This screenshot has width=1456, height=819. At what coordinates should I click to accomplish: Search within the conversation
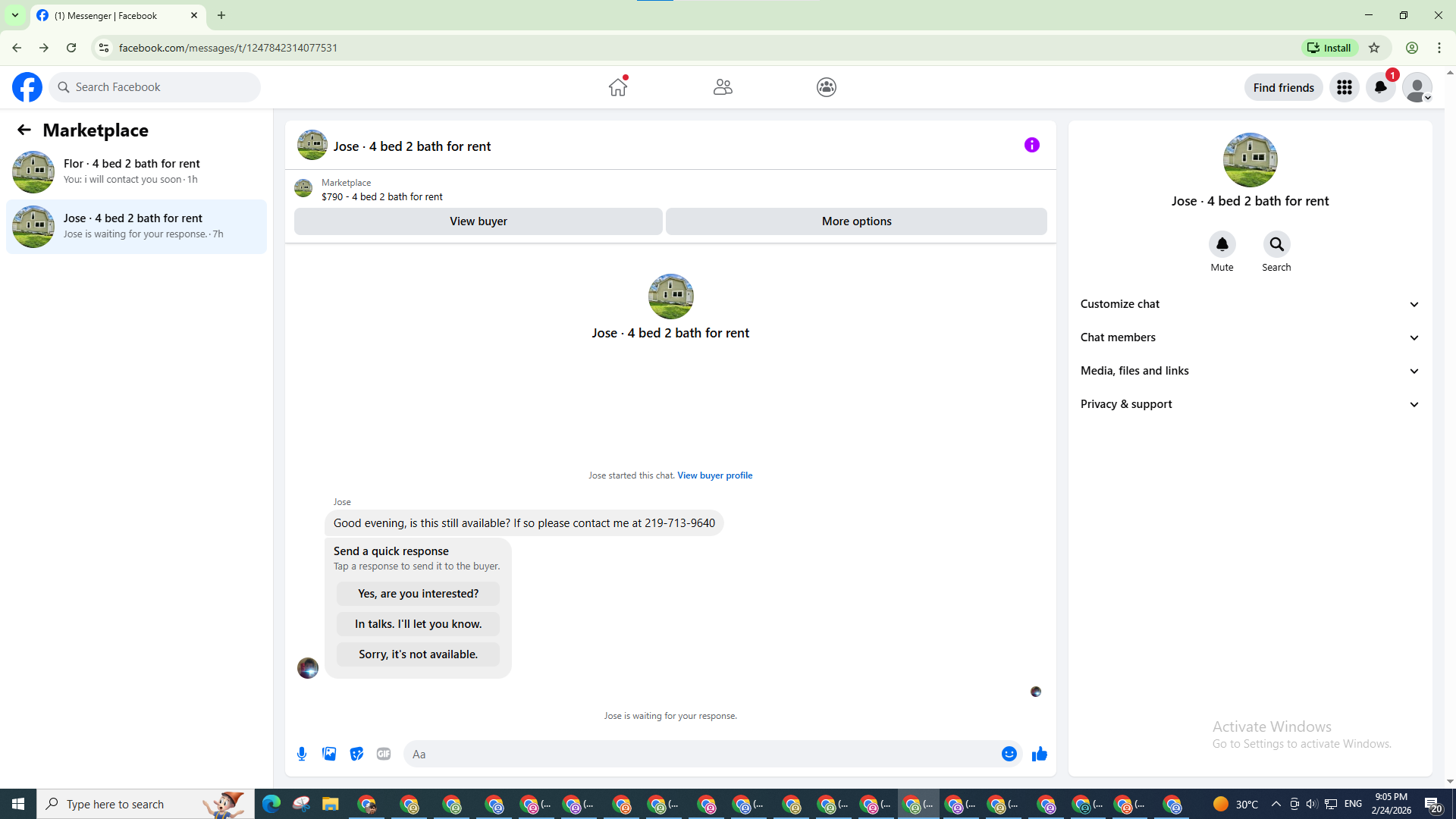click(x=1276, y=245)
